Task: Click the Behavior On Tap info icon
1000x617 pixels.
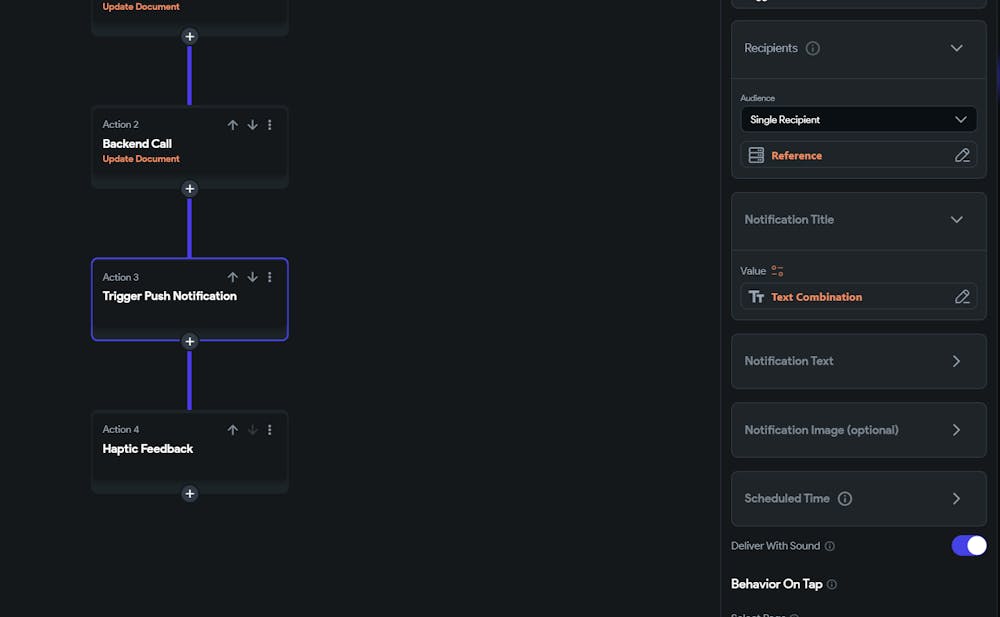Action: point(832,585)
